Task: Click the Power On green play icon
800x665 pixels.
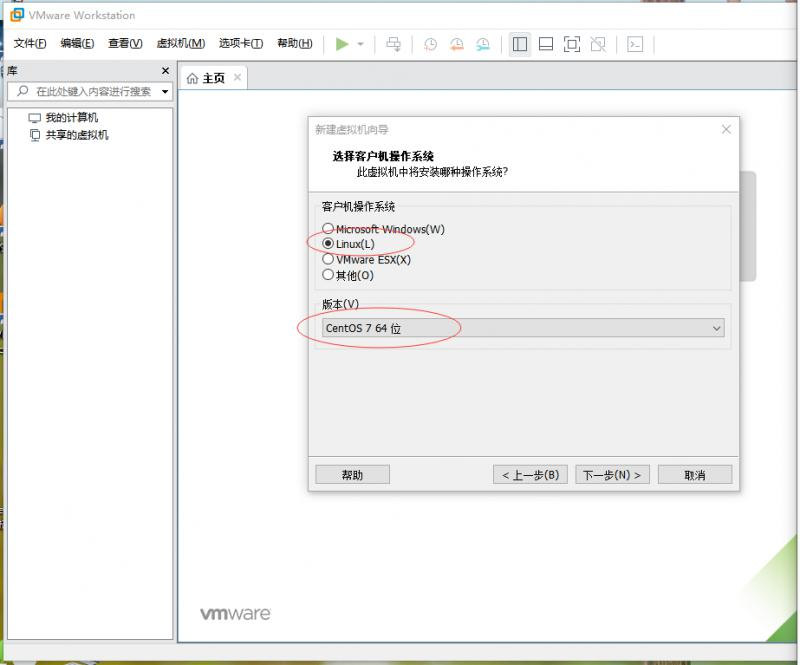Action: click(342, 42)
